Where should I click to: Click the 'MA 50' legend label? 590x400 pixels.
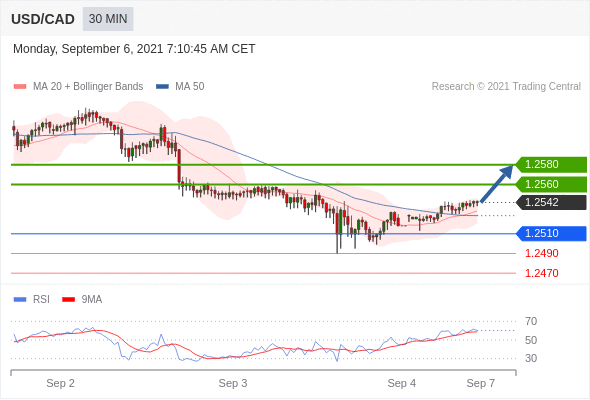(x=190, y=87)
